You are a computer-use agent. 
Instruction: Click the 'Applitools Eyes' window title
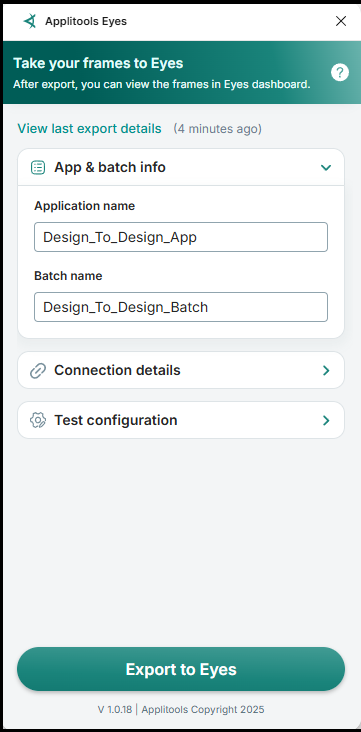tap(86, 21)
